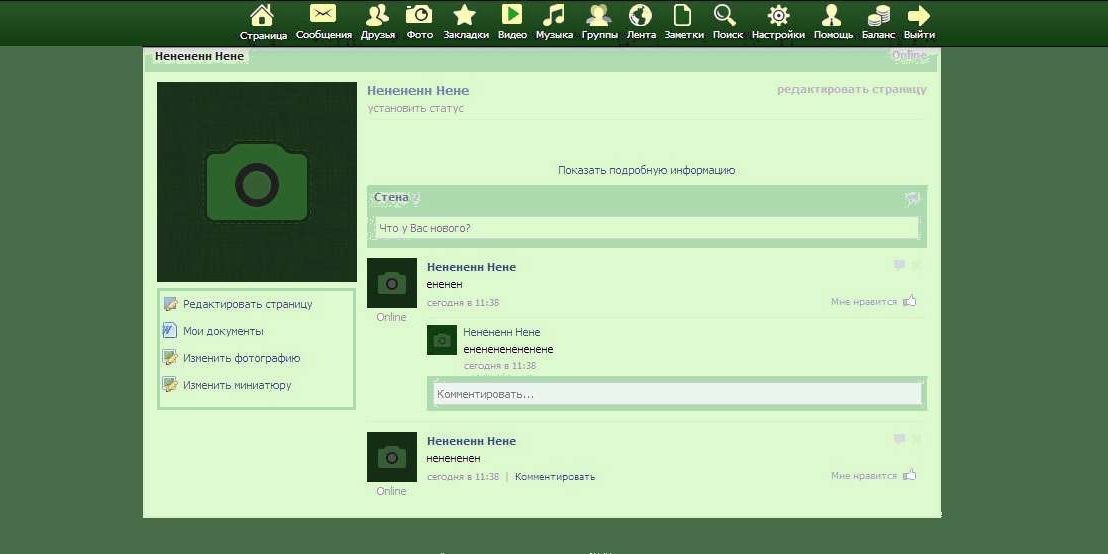The width and height of the screenshot is (1108, 554).
Task: Click установить статус under the name
Action: click(415, 108)
